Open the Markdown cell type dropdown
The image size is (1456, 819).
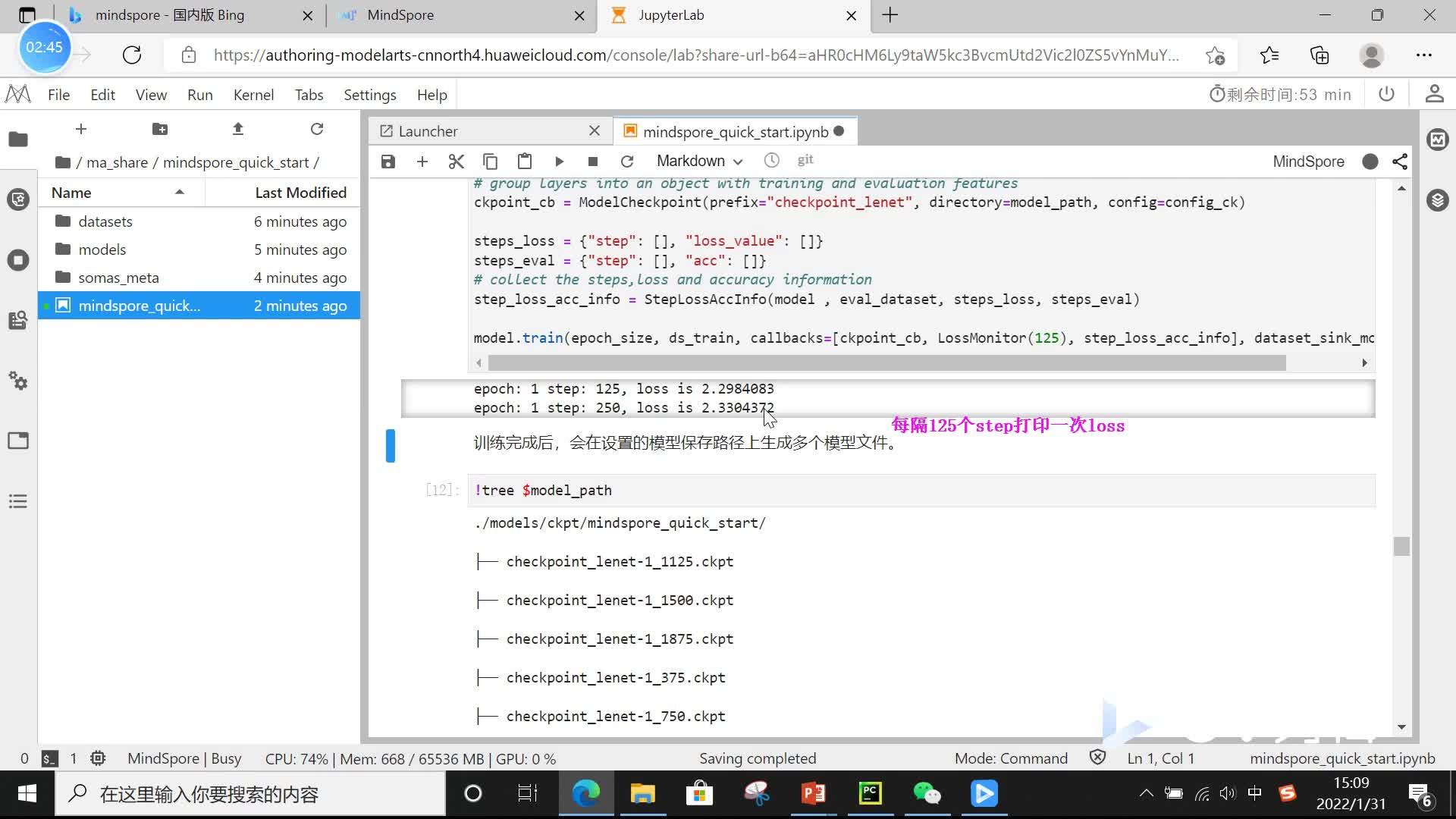[699, 162]
